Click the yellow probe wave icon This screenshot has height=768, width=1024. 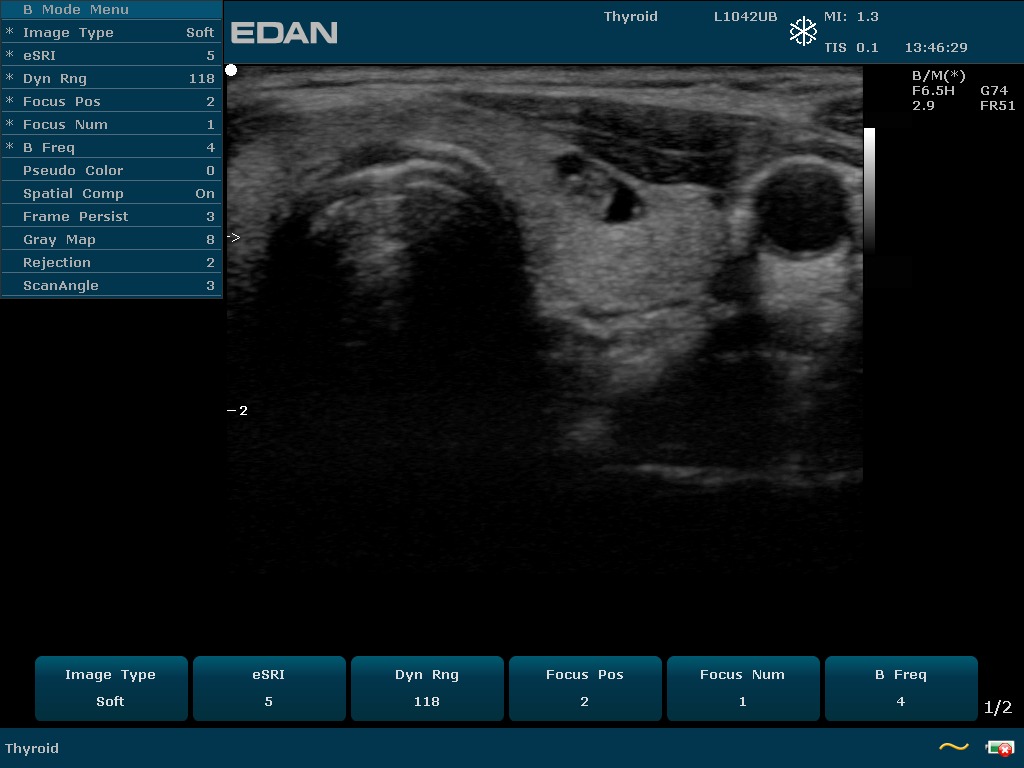tap(953, 747)
